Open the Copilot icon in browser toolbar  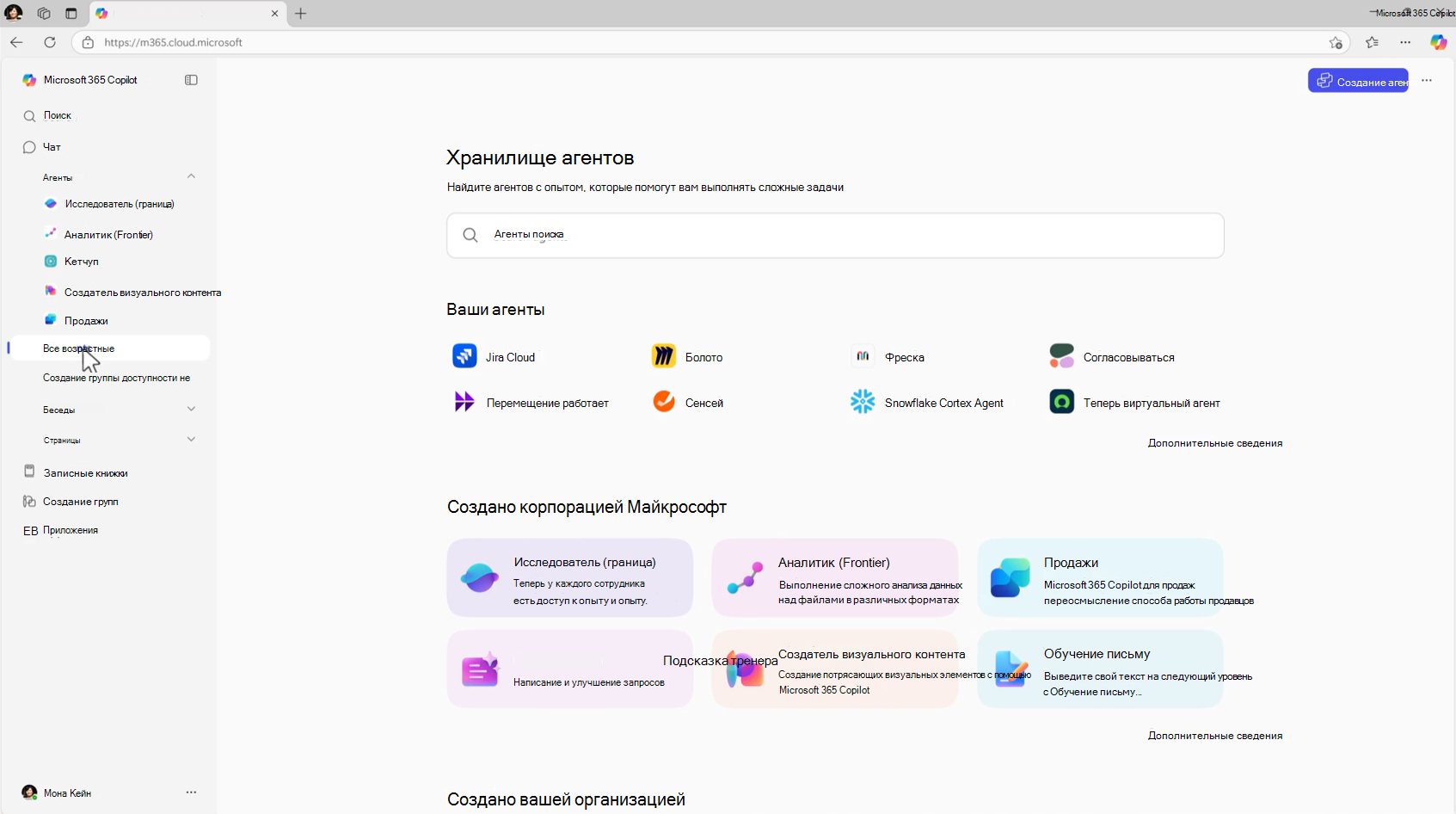(1438, 42)
